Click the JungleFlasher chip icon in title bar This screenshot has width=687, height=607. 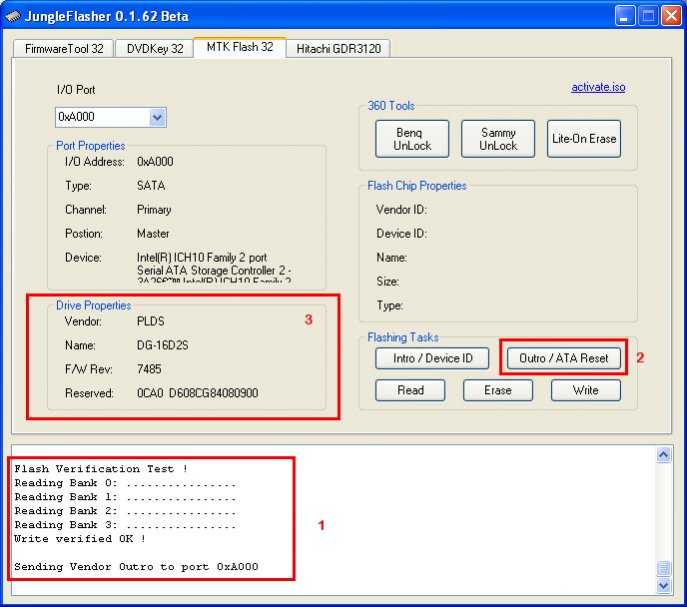(13, 16)
